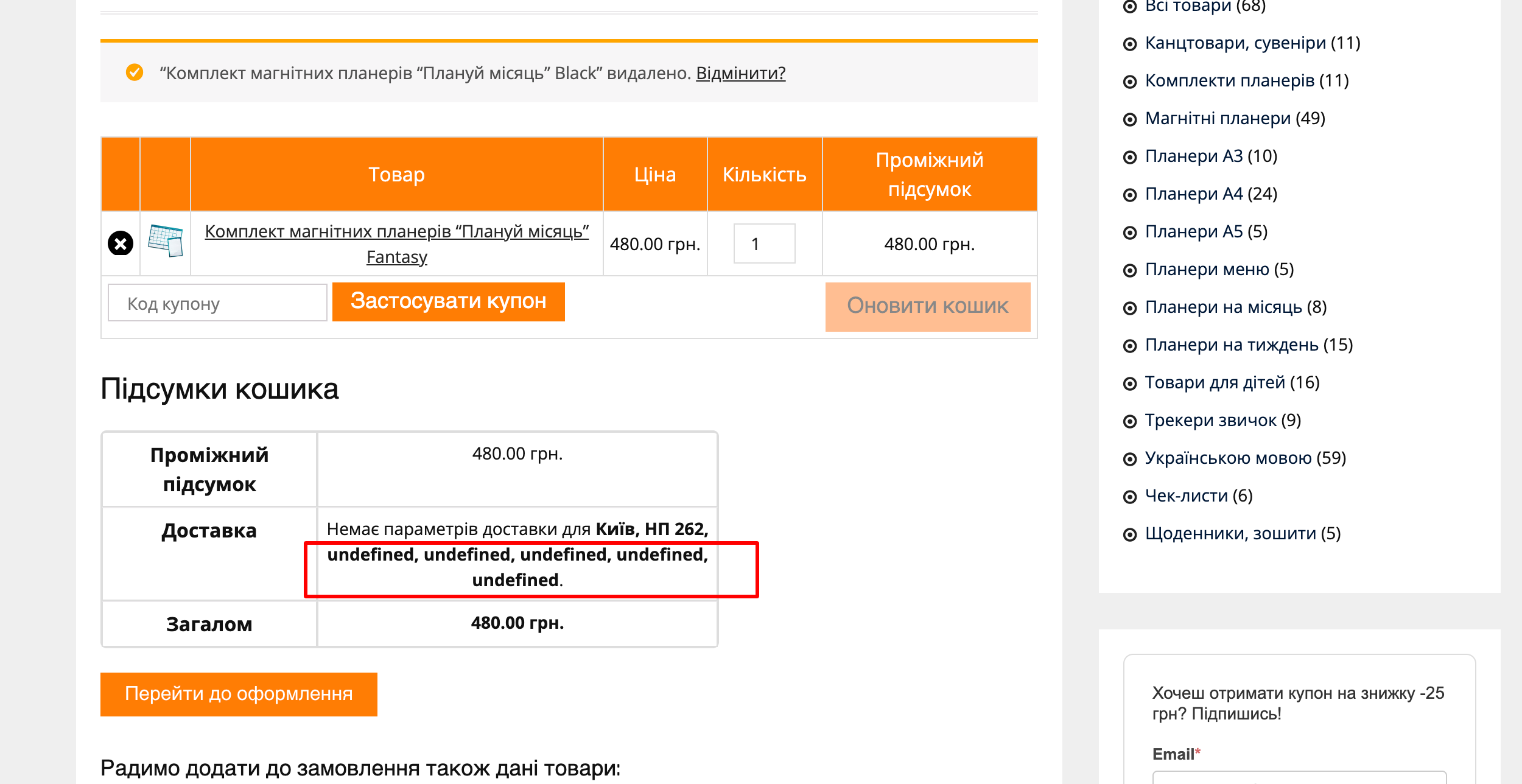Click the Доставка row label

(x=209, y=531)
